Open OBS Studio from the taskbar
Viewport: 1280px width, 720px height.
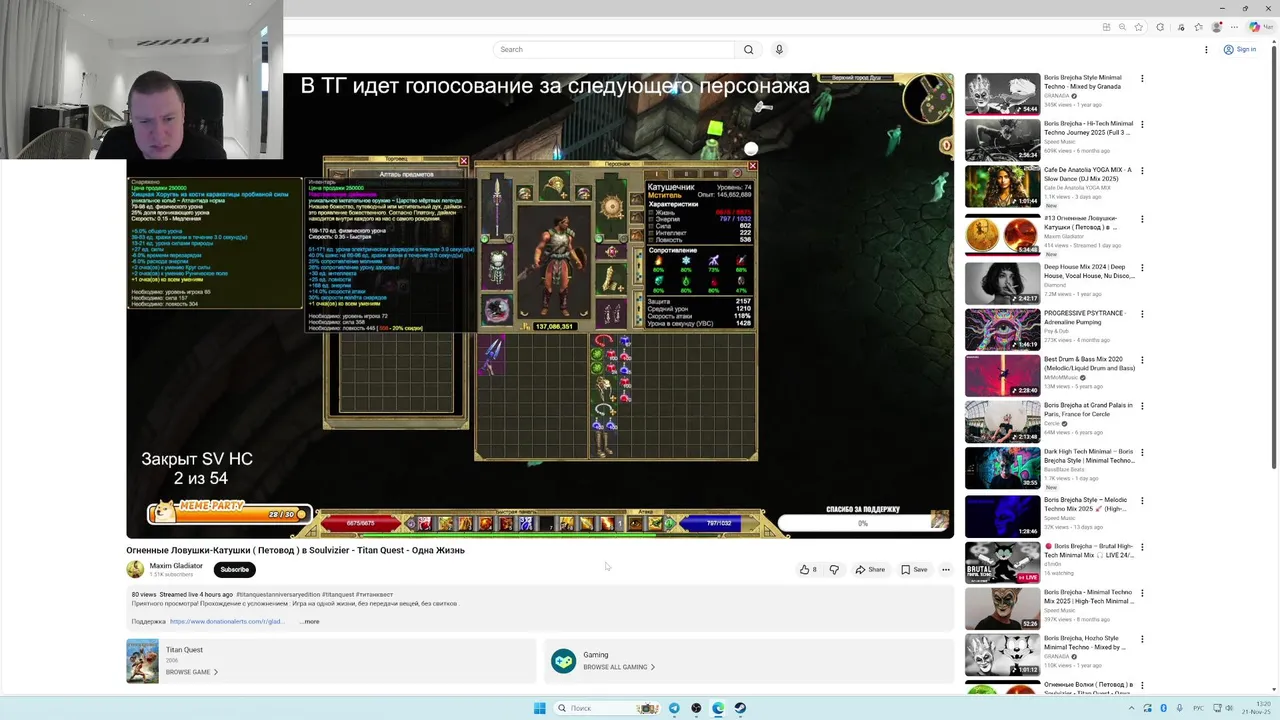click(696, 708)
